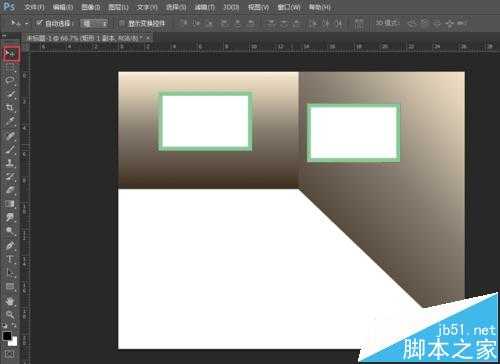Open the 图层(L) menu
500x364 pixels.
point(118,7)
